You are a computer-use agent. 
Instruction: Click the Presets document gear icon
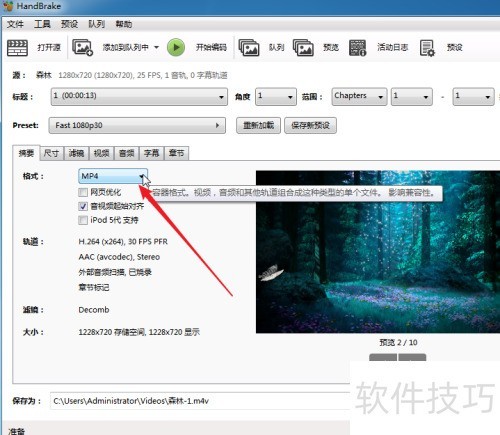[427, 48]
